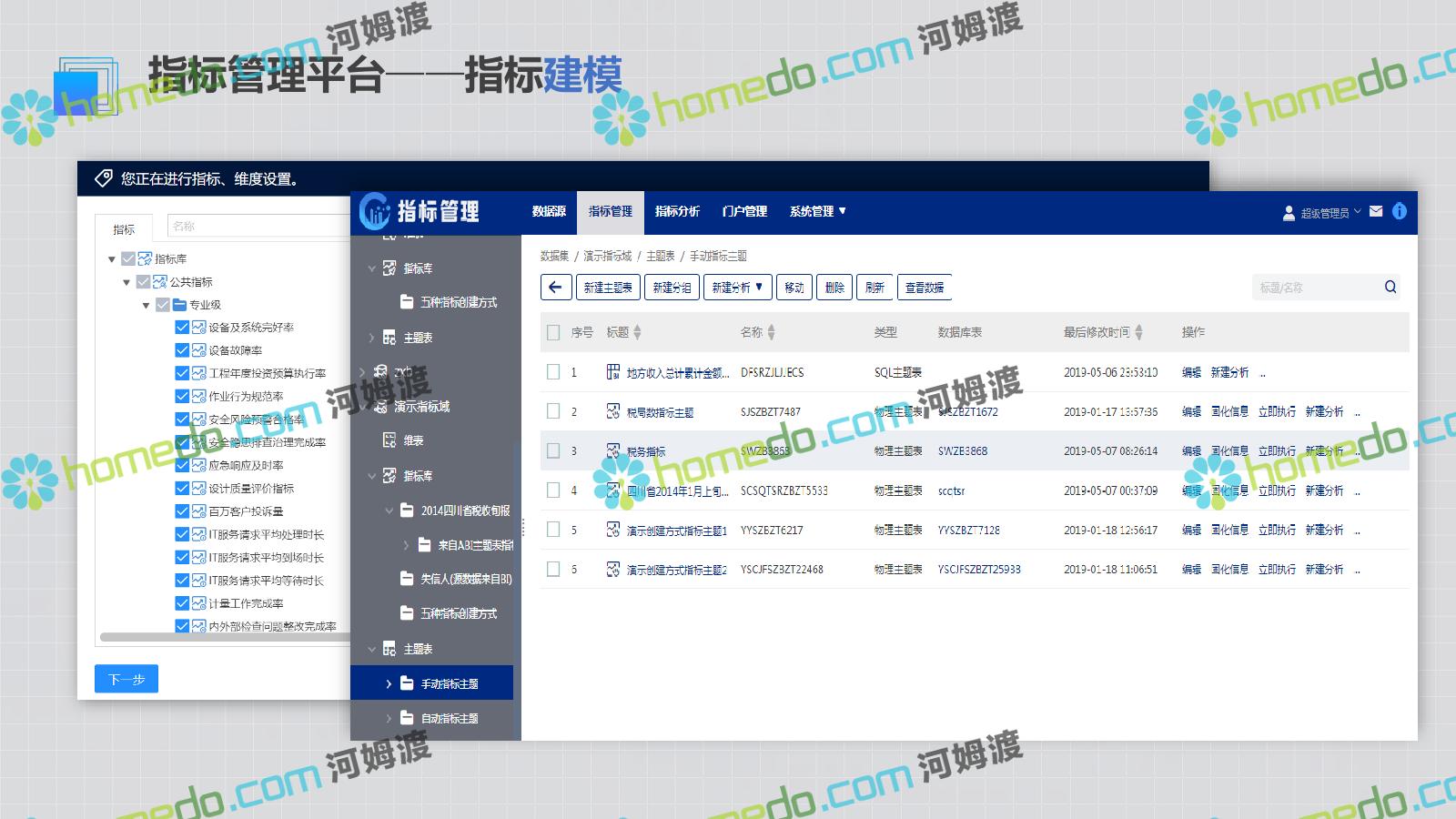Open the 超级管理员 user dropdown arrow
This screenshot has height=819, width=1456.
point(1358,212)
